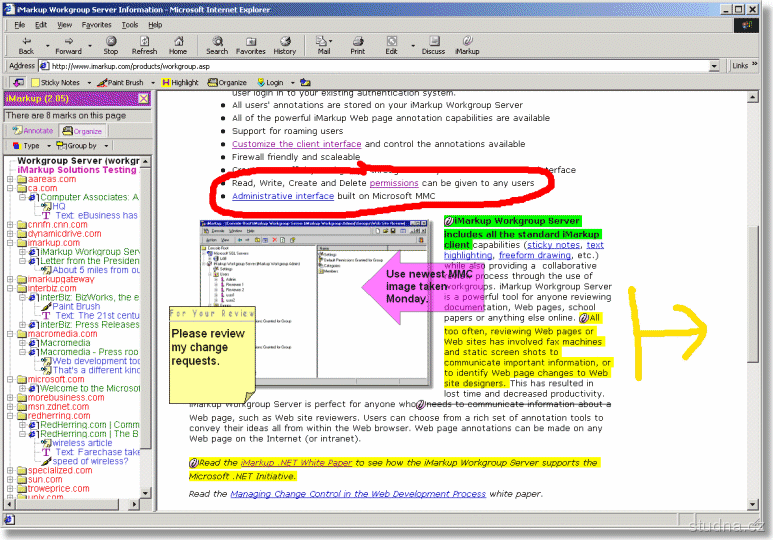773x540 pixels.
Task: Go to the Home page
Action: tap(178, 44)
